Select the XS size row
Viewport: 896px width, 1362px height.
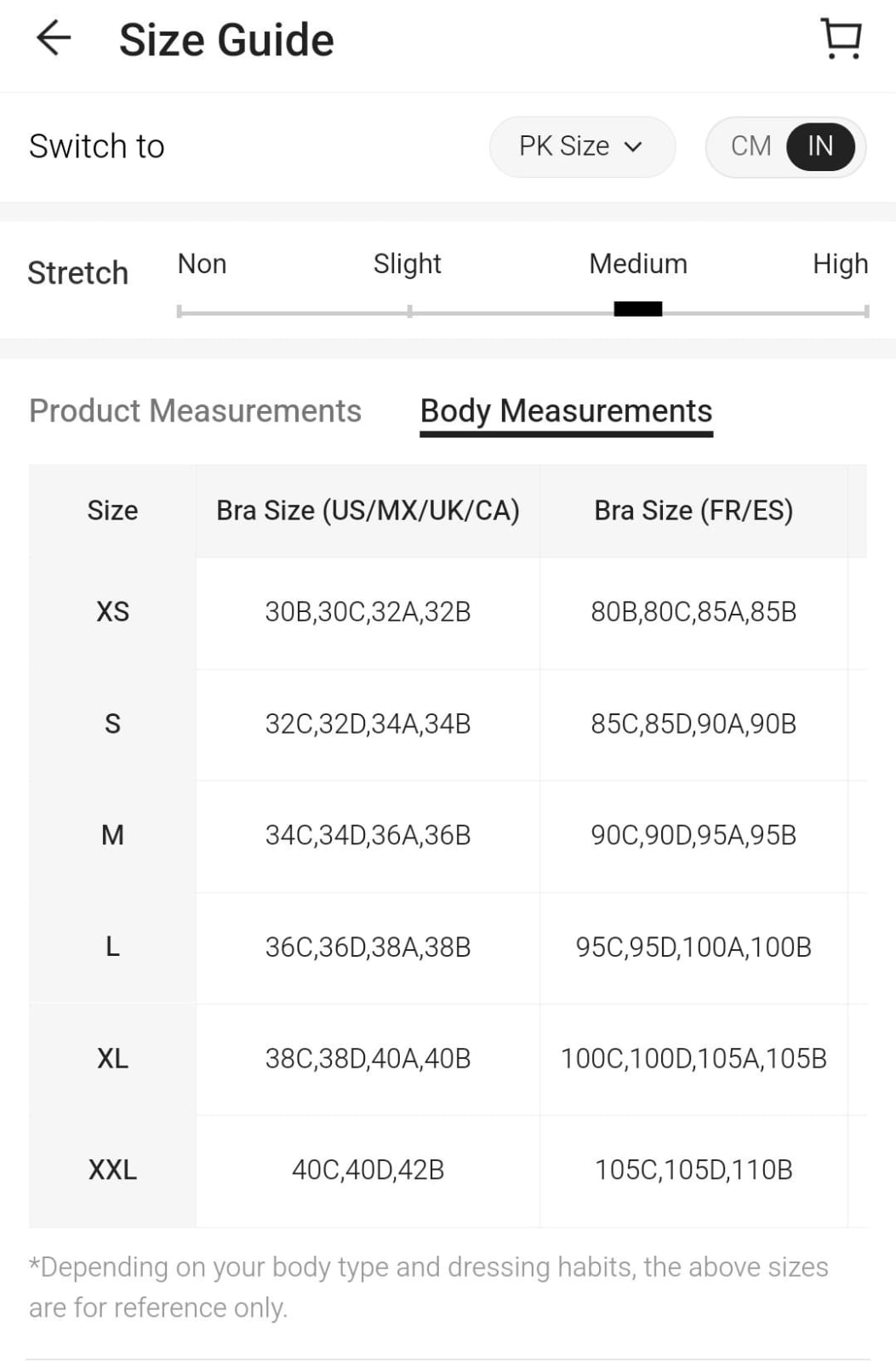[112, 612]
